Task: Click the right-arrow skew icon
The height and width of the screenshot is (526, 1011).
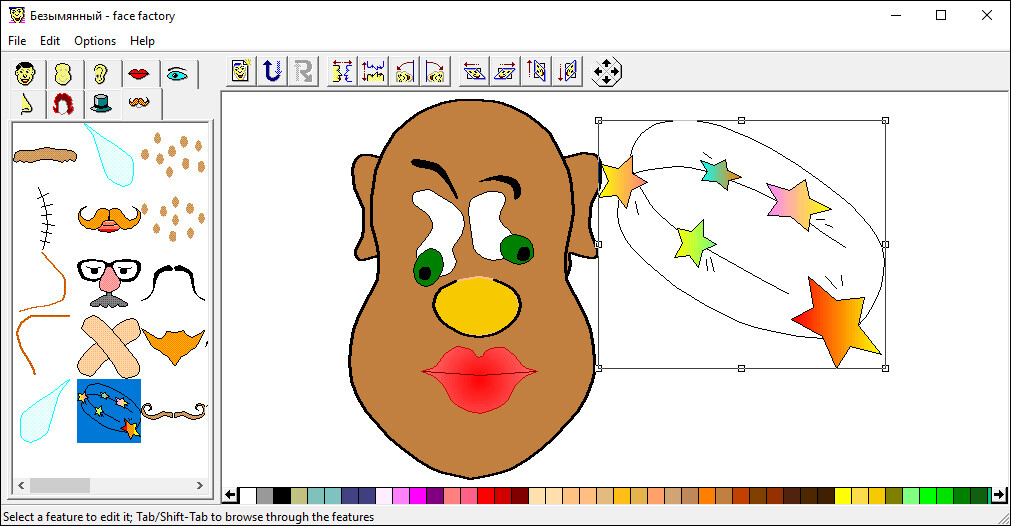Action: [505, 71]
